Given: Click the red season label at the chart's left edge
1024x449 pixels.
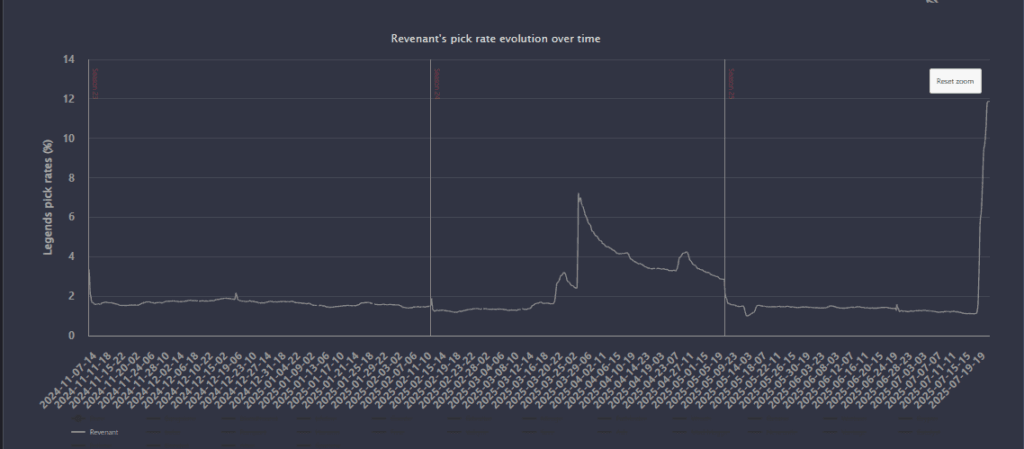Looking at the screenshot, I should [x=94, y=83].
